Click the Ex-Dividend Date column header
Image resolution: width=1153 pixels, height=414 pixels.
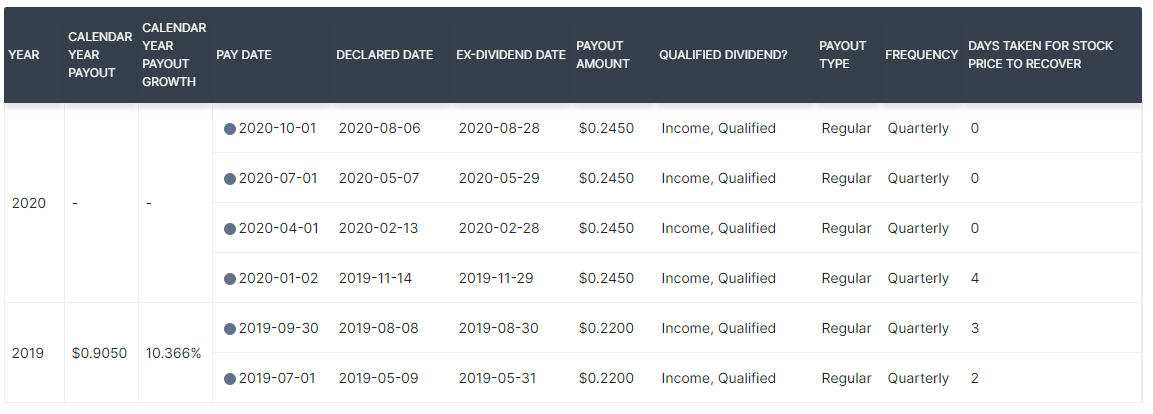511,54
